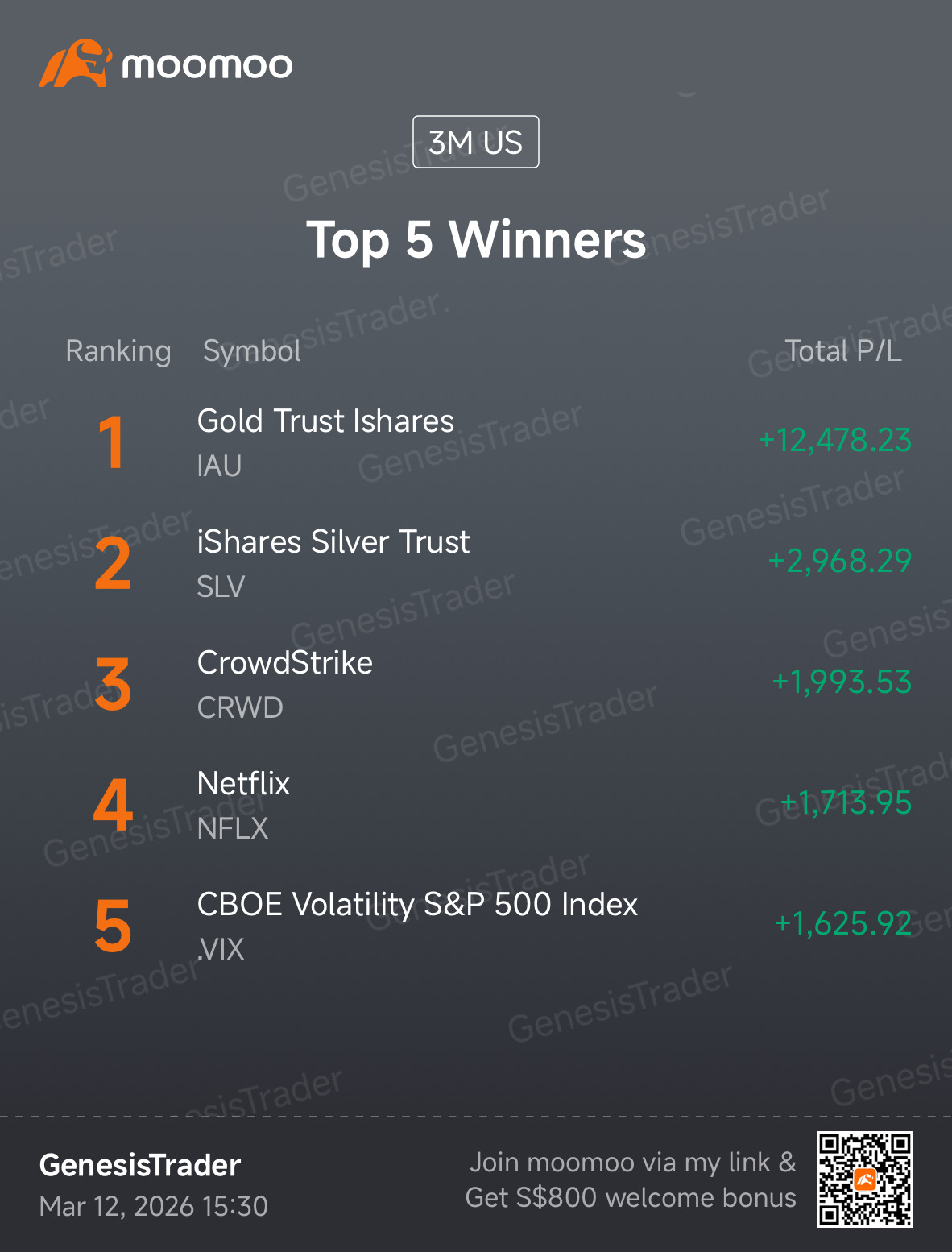Open the Gold Trust Ishares row
952x1252 pixels.
(x=476, y=442)
